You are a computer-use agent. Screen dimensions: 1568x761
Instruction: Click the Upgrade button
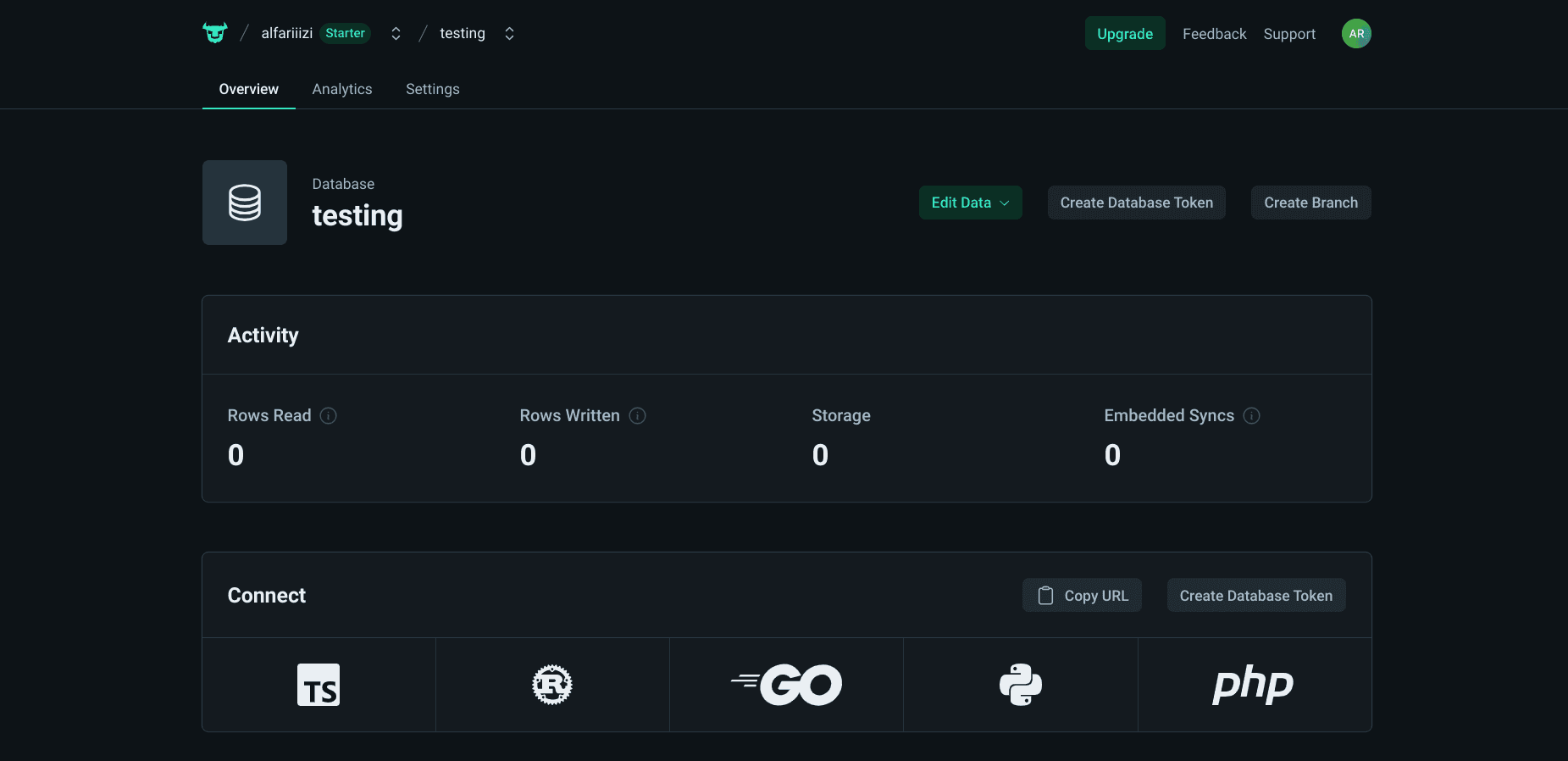point(1125,34)
